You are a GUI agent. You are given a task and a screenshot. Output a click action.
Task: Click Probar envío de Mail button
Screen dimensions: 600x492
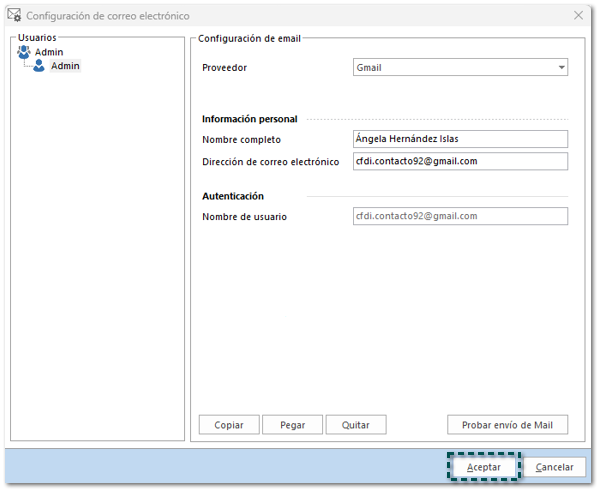pyautogui.click(x=507, y=425)
